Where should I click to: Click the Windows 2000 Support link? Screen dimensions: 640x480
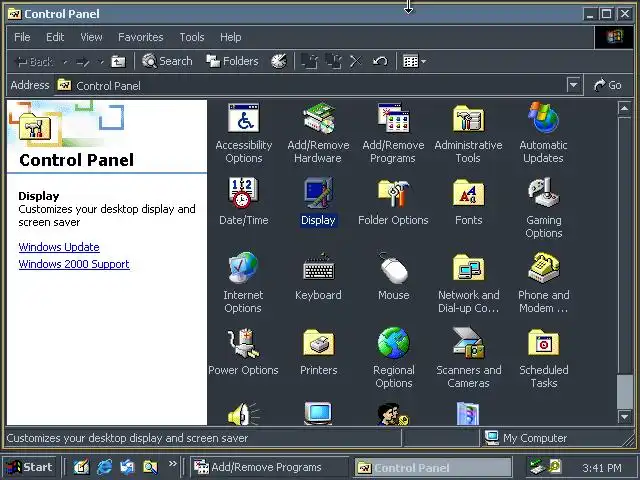[x=74, y=264]
